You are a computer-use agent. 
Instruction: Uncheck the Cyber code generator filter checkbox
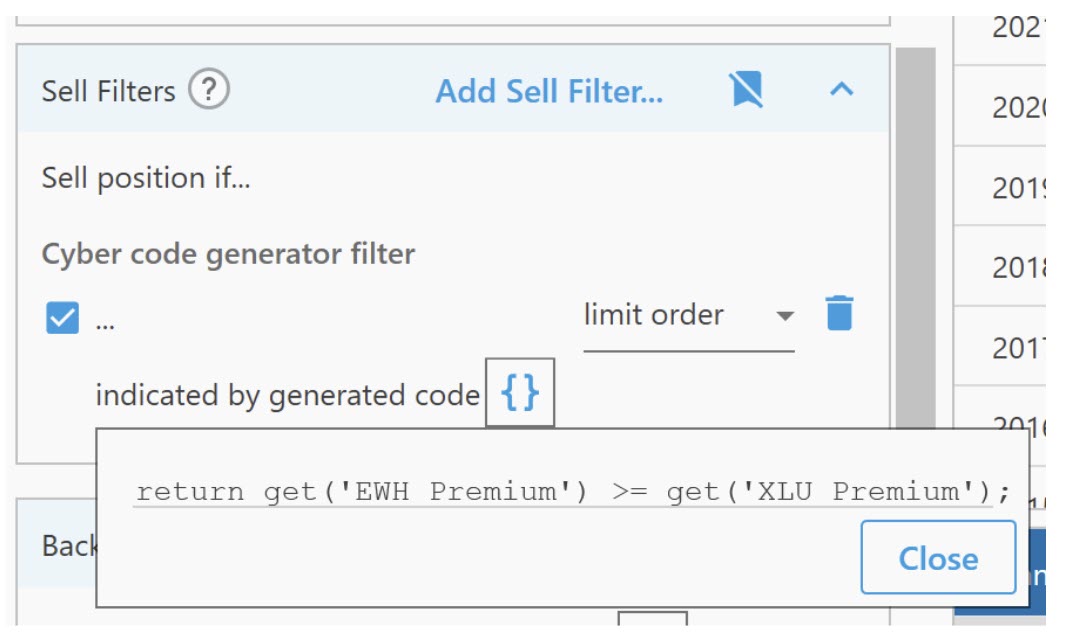tap(62, 319)
